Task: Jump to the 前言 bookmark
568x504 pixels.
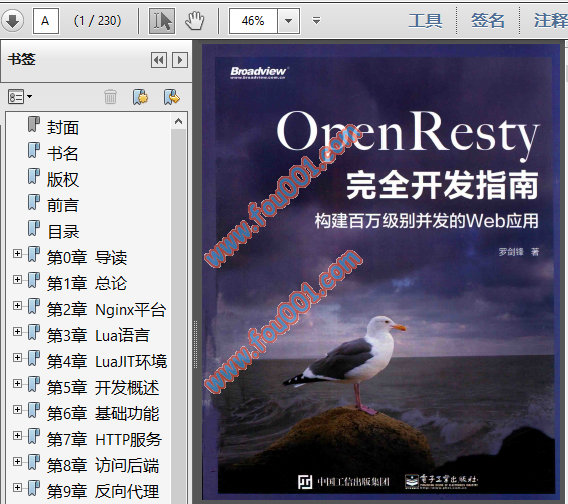Action: point(63,205)
